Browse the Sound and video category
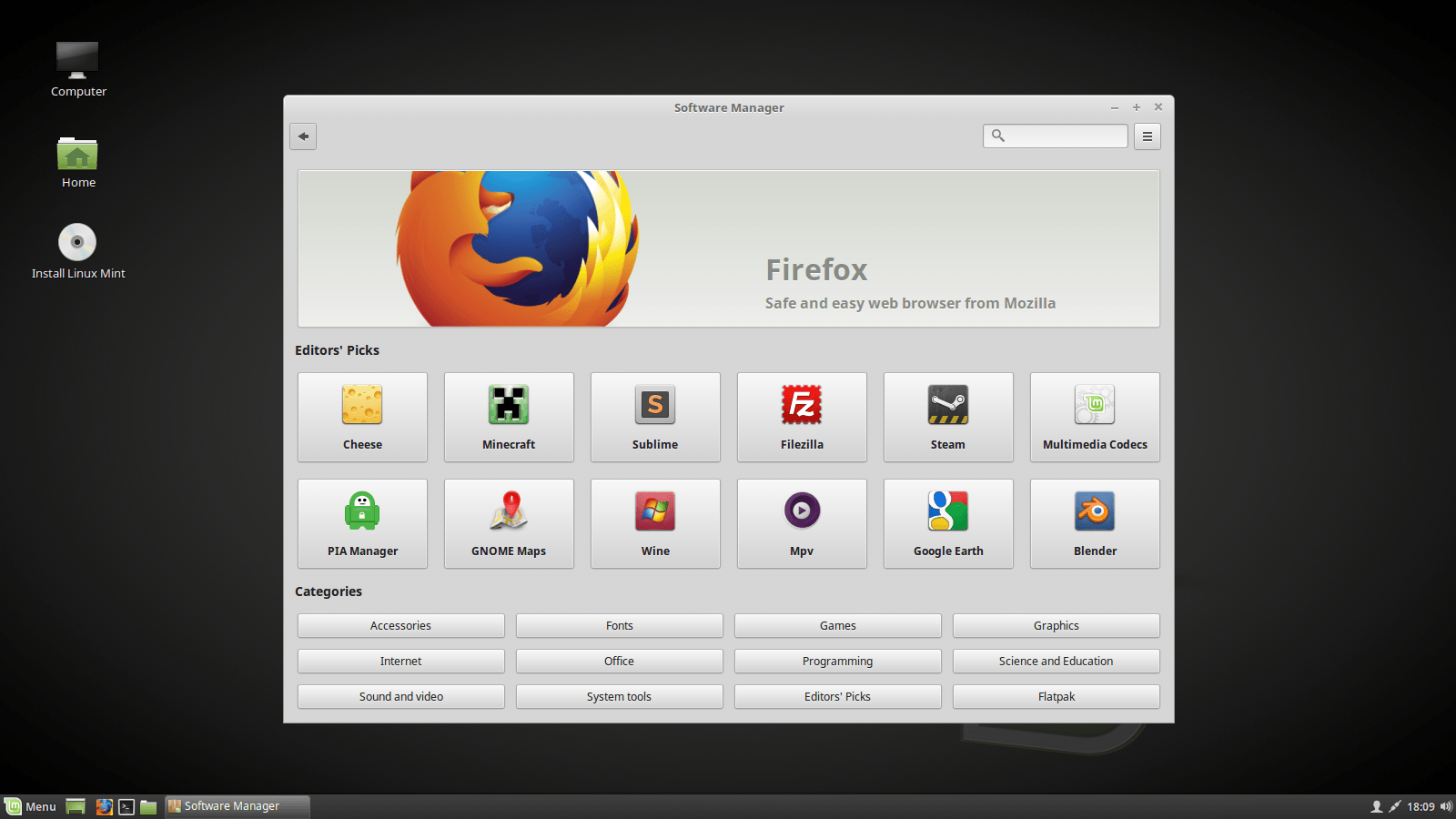The height and width of the screenshot is (819, 1456). tap(401, 696)
